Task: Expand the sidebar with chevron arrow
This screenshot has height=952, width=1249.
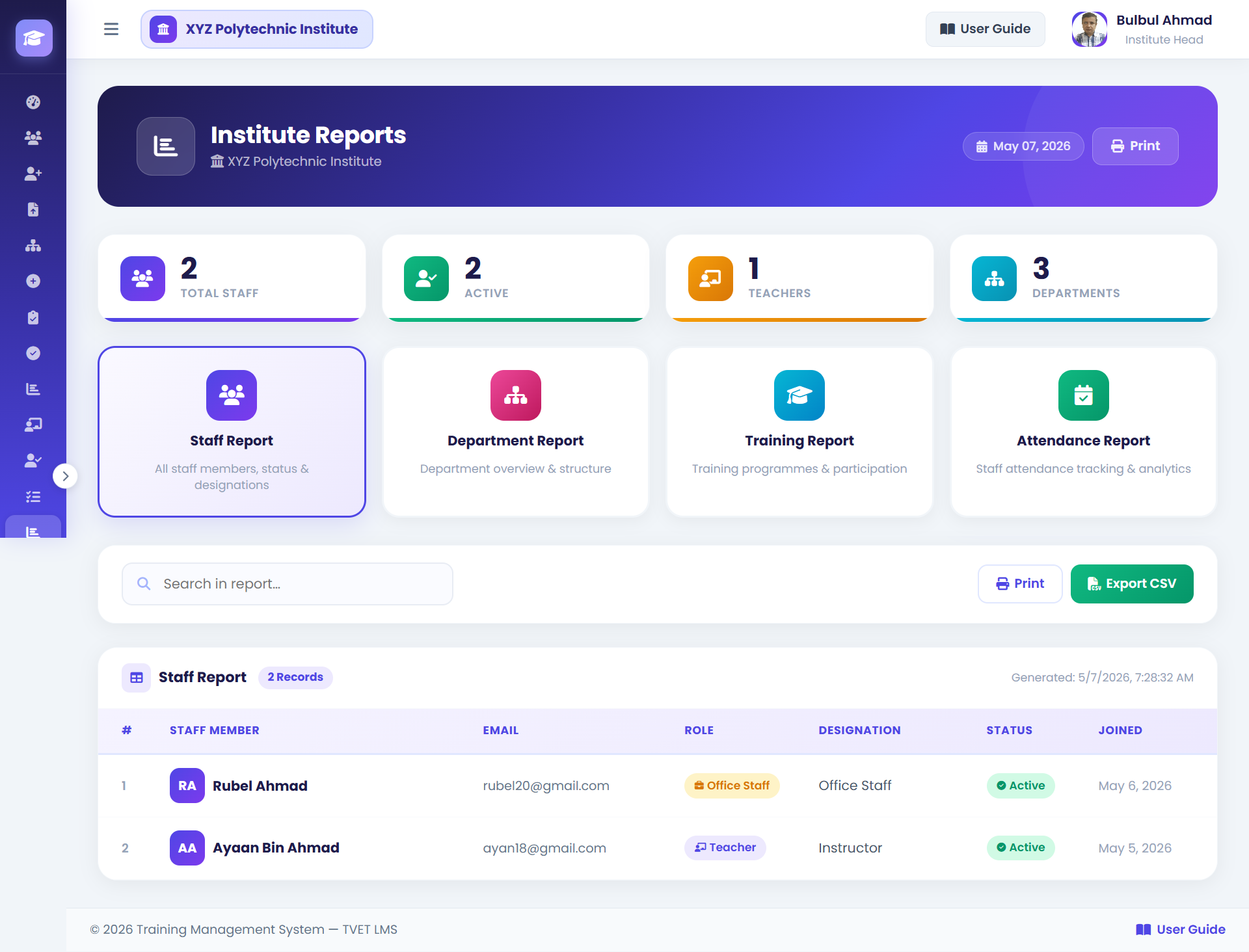Action: [65, 476]
